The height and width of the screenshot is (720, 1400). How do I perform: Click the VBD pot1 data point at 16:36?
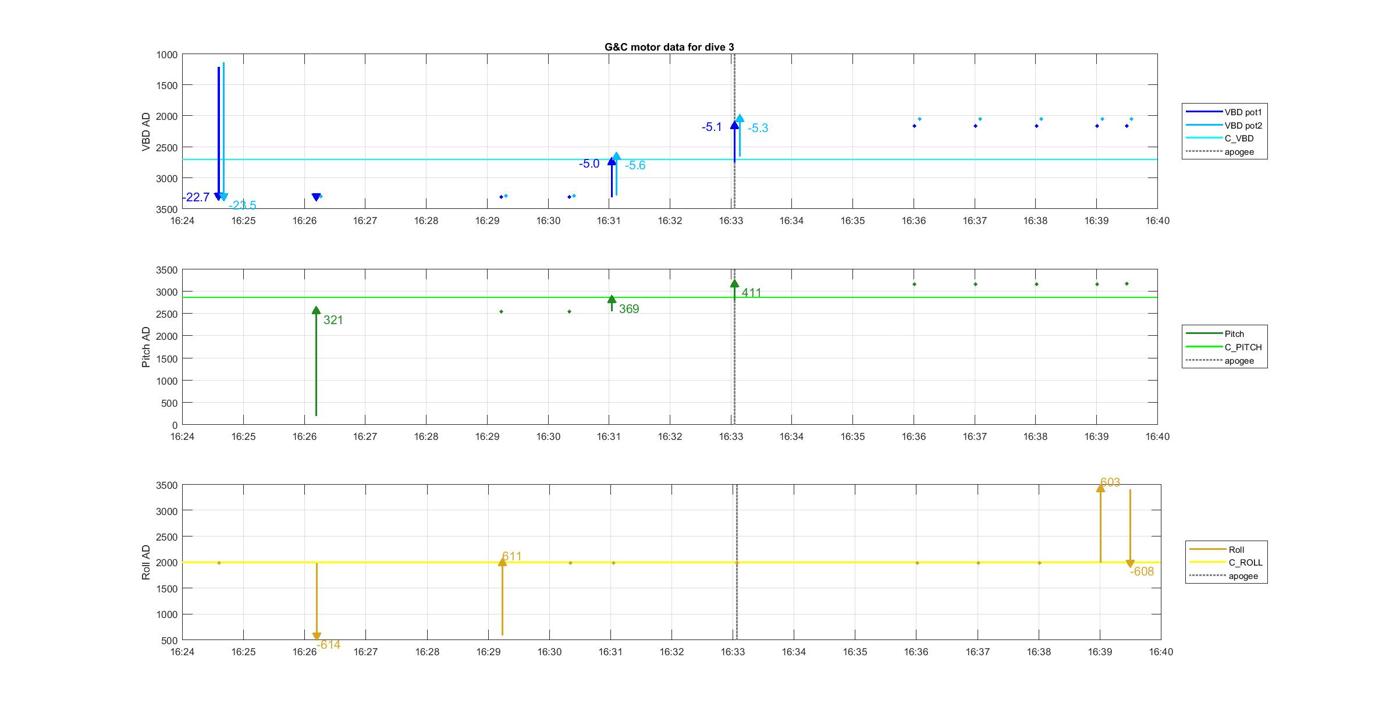click(914, 126)
